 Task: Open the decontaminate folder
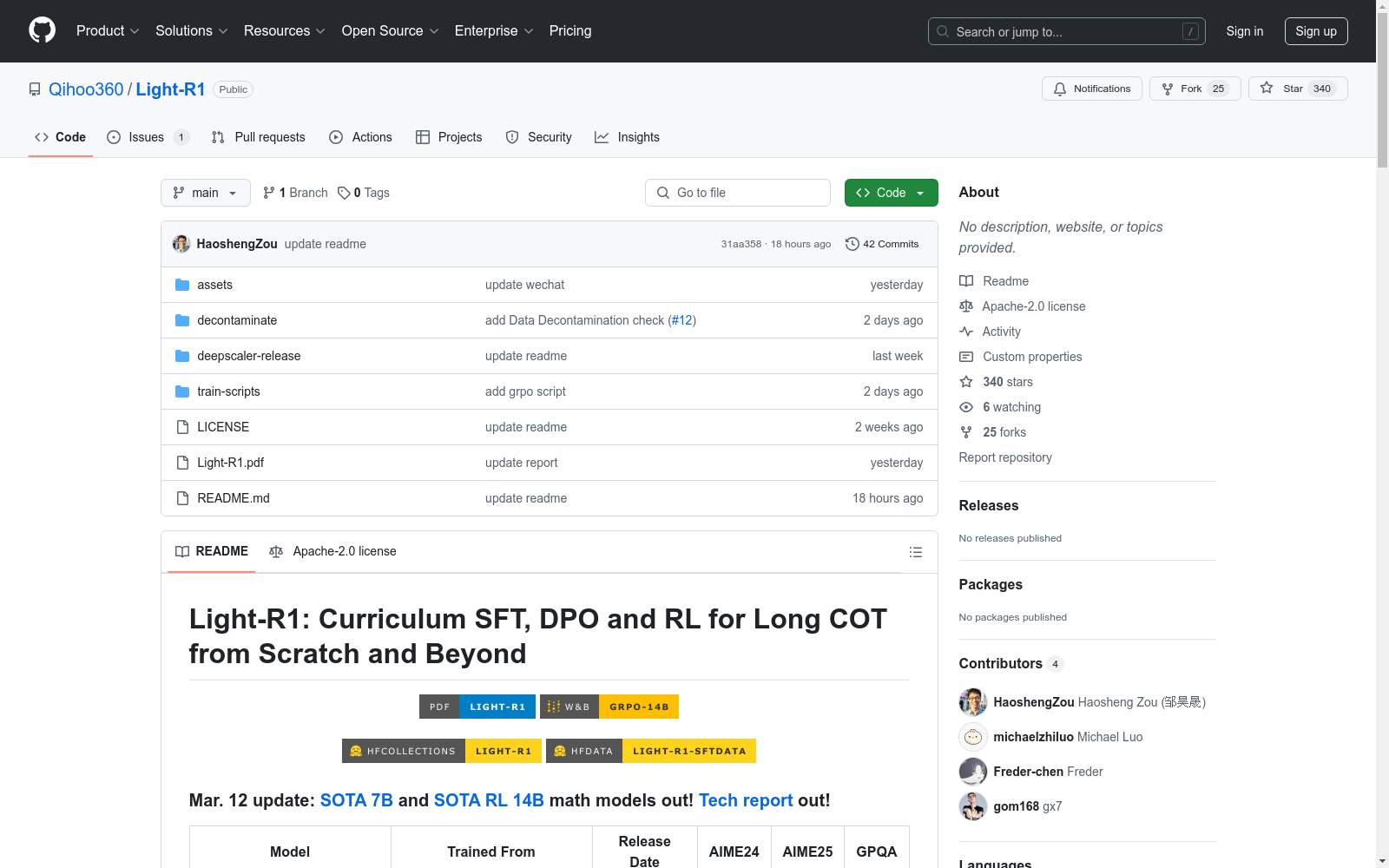tap(237, 320)
